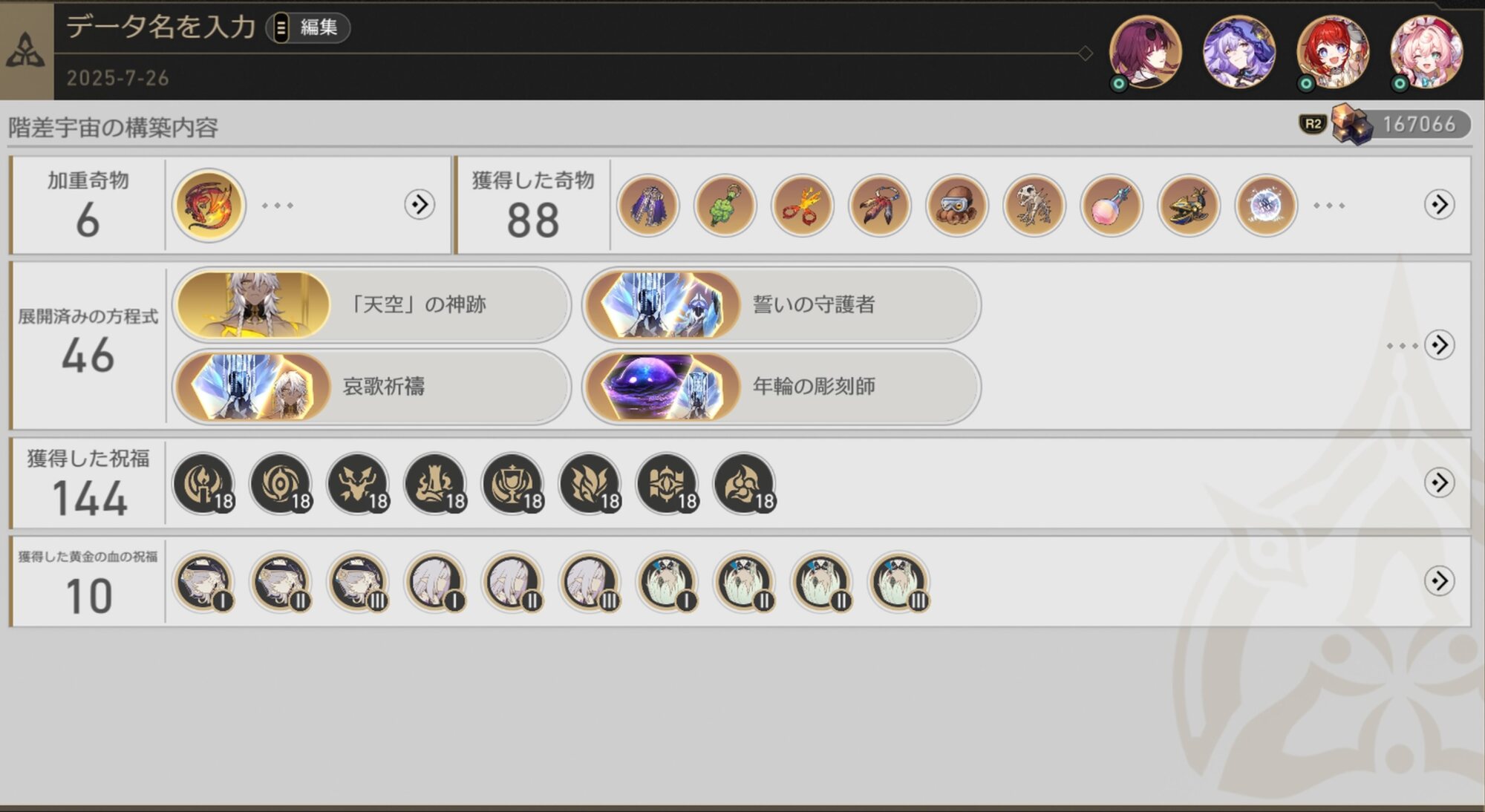This screenshot has width=1485, height=812.
Task: Expand the 獲得した黄金の血の祝福 list arrow
Action: pyautogui.click(x=1439, y=581)
